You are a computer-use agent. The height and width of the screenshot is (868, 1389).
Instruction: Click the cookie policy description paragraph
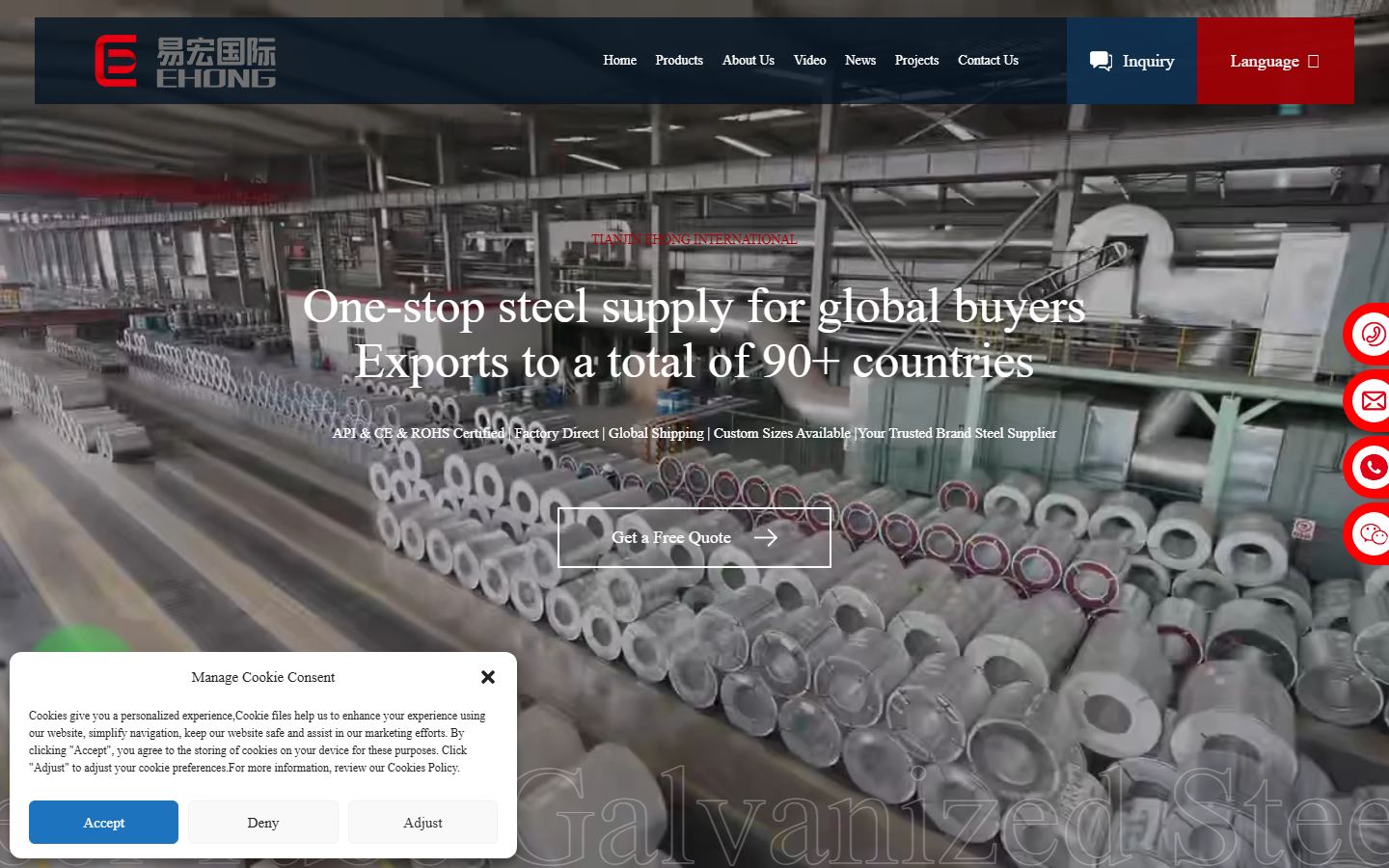pyautogui.click(x=258, y=742)
